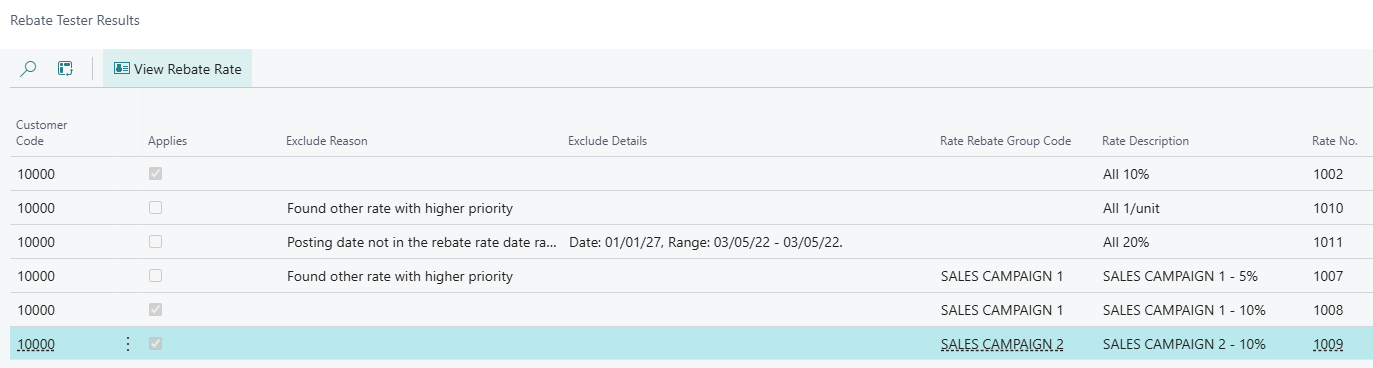Click the analysis view list icon
Viewport: 1373px width, 368px height.
[65, 69]
